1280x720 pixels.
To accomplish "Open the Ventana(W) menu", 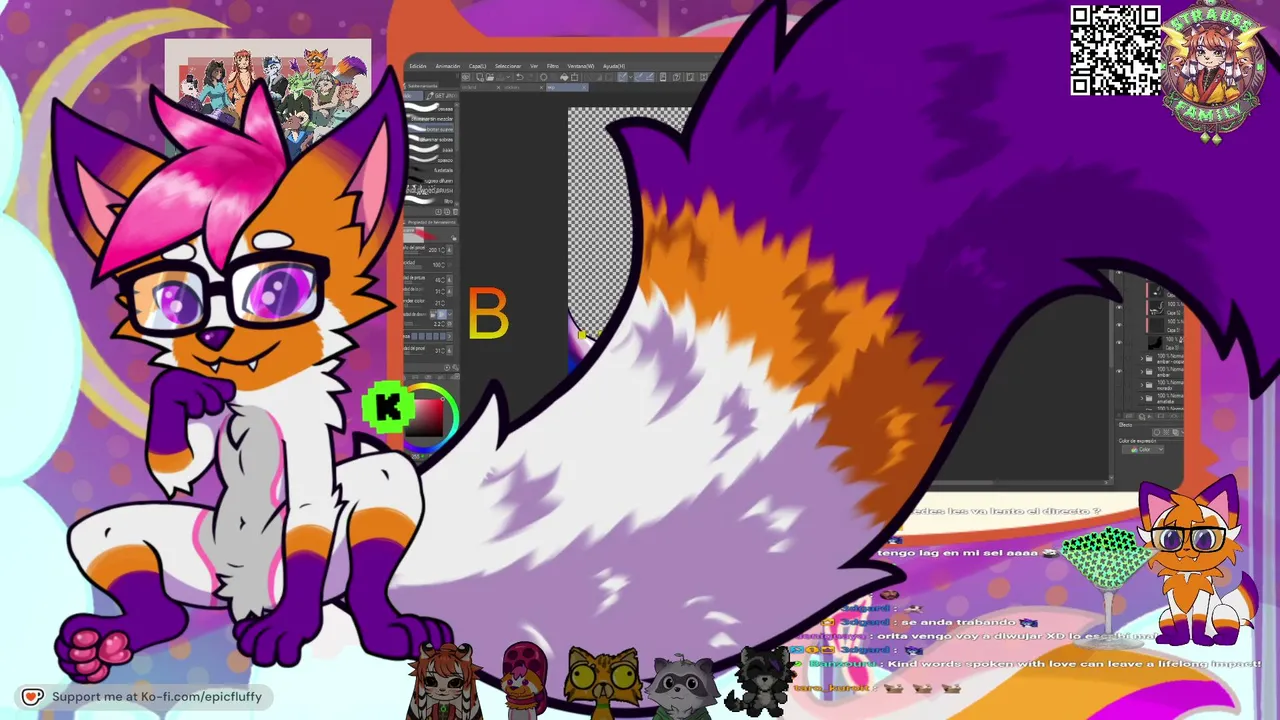I will tap(581, 66).
